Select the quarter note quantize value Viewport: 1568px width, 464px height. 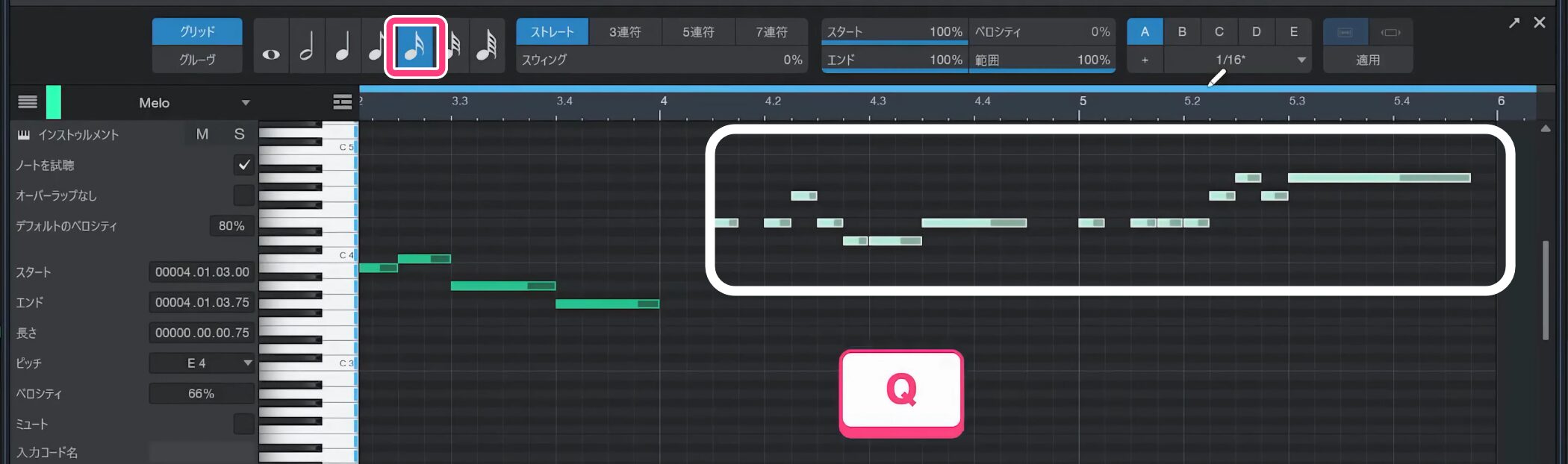tap(343, 46)
